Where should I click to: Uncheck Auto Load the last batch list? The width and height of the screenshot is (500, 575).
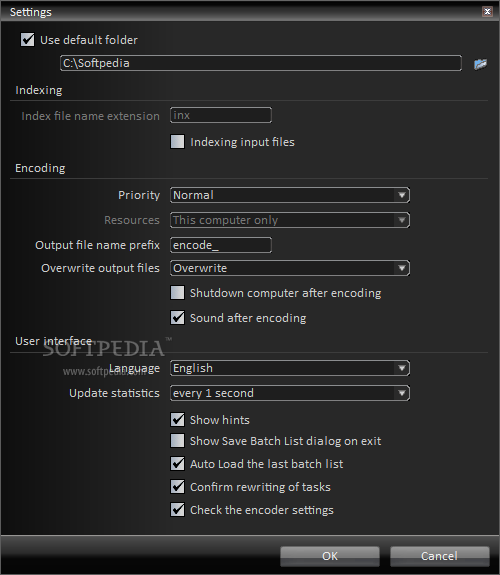(178, 464)
